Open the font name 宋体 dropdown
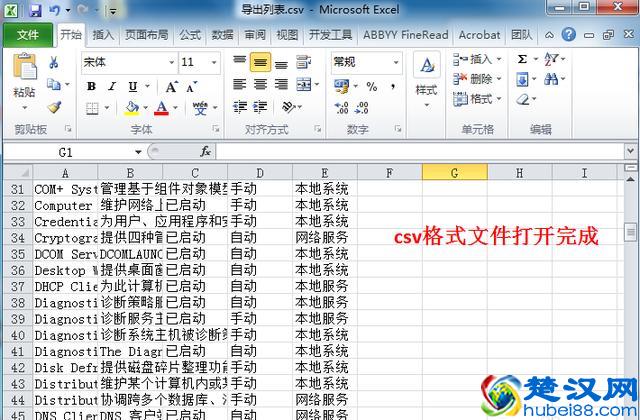Screen dimensions: 640x420 tap(172, 62)
